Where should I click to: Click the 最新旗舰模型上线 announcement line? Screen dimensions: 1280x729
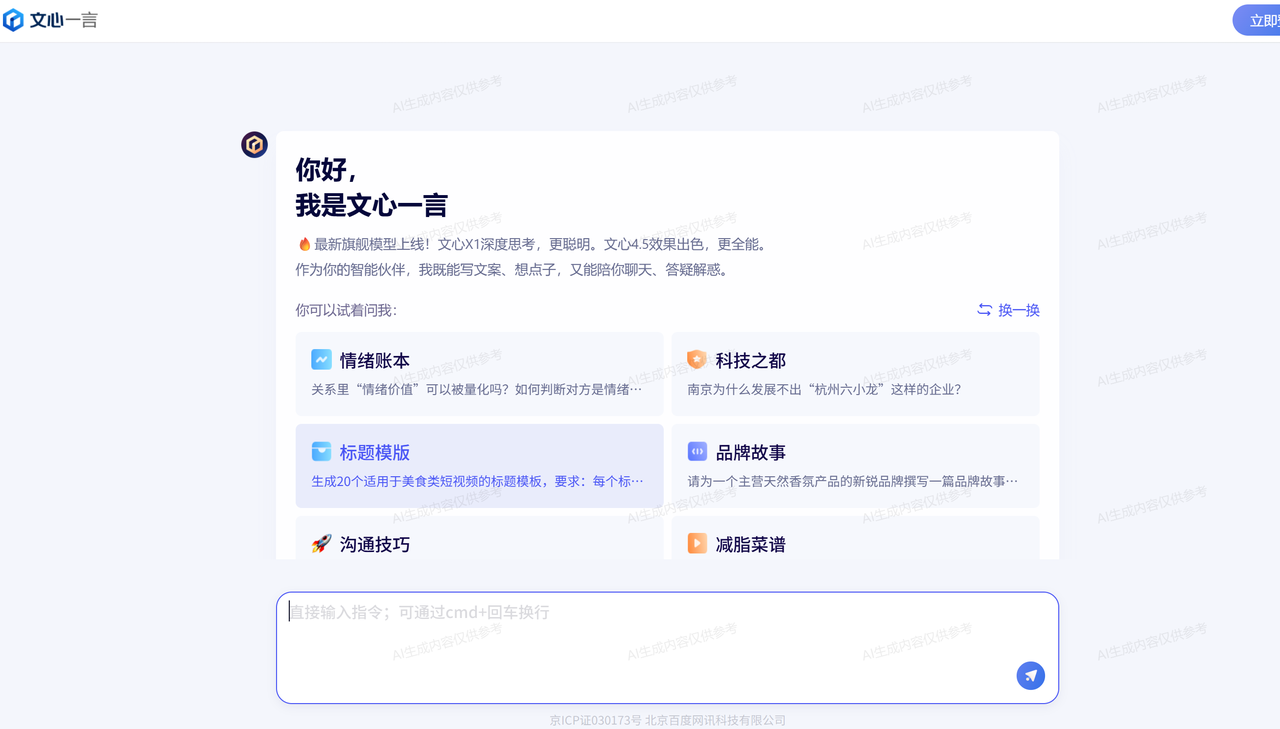[x=533, y=244]
